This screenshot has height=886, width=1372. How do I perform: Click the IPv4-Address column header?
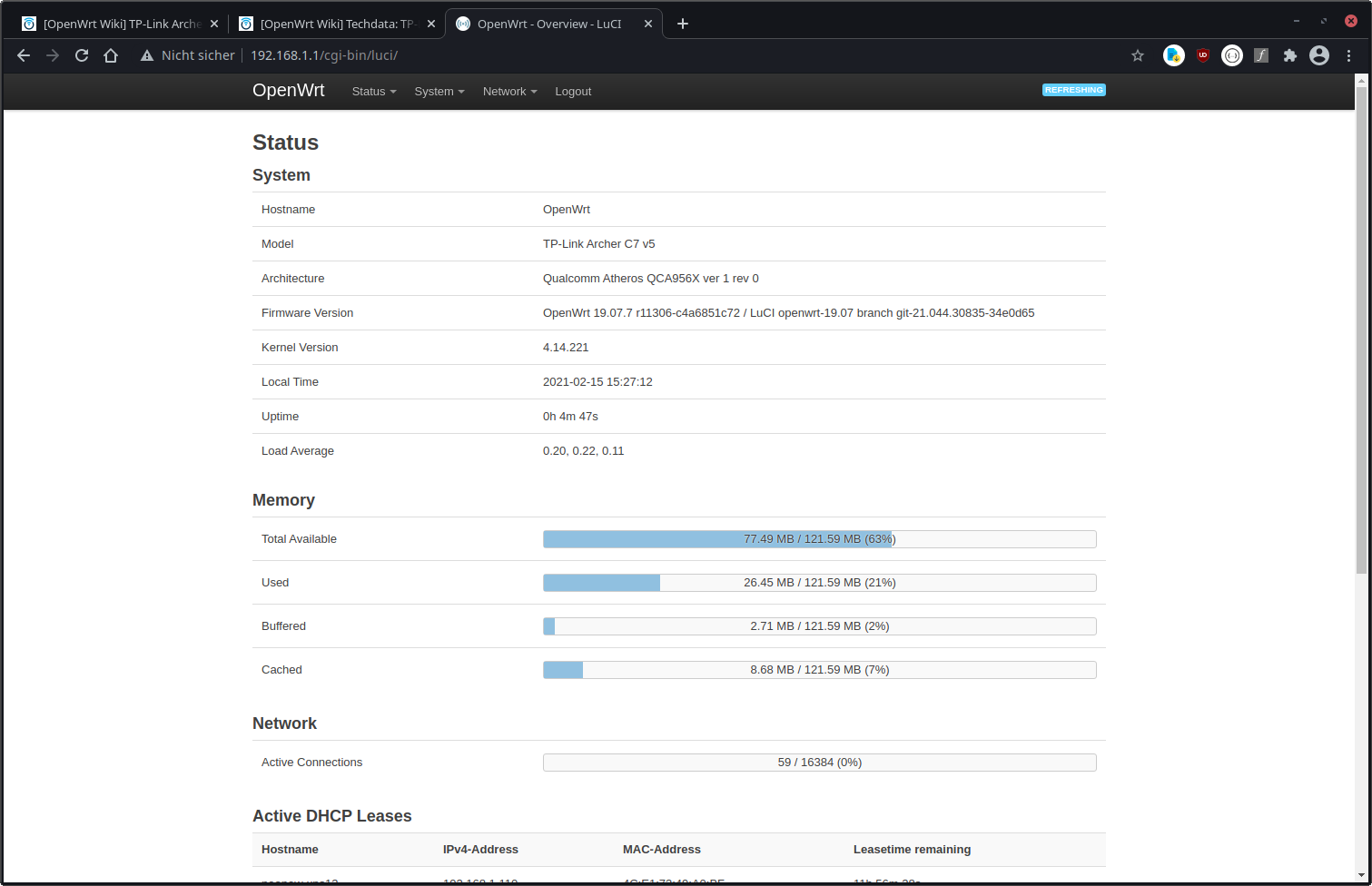[x=480, y=850]
